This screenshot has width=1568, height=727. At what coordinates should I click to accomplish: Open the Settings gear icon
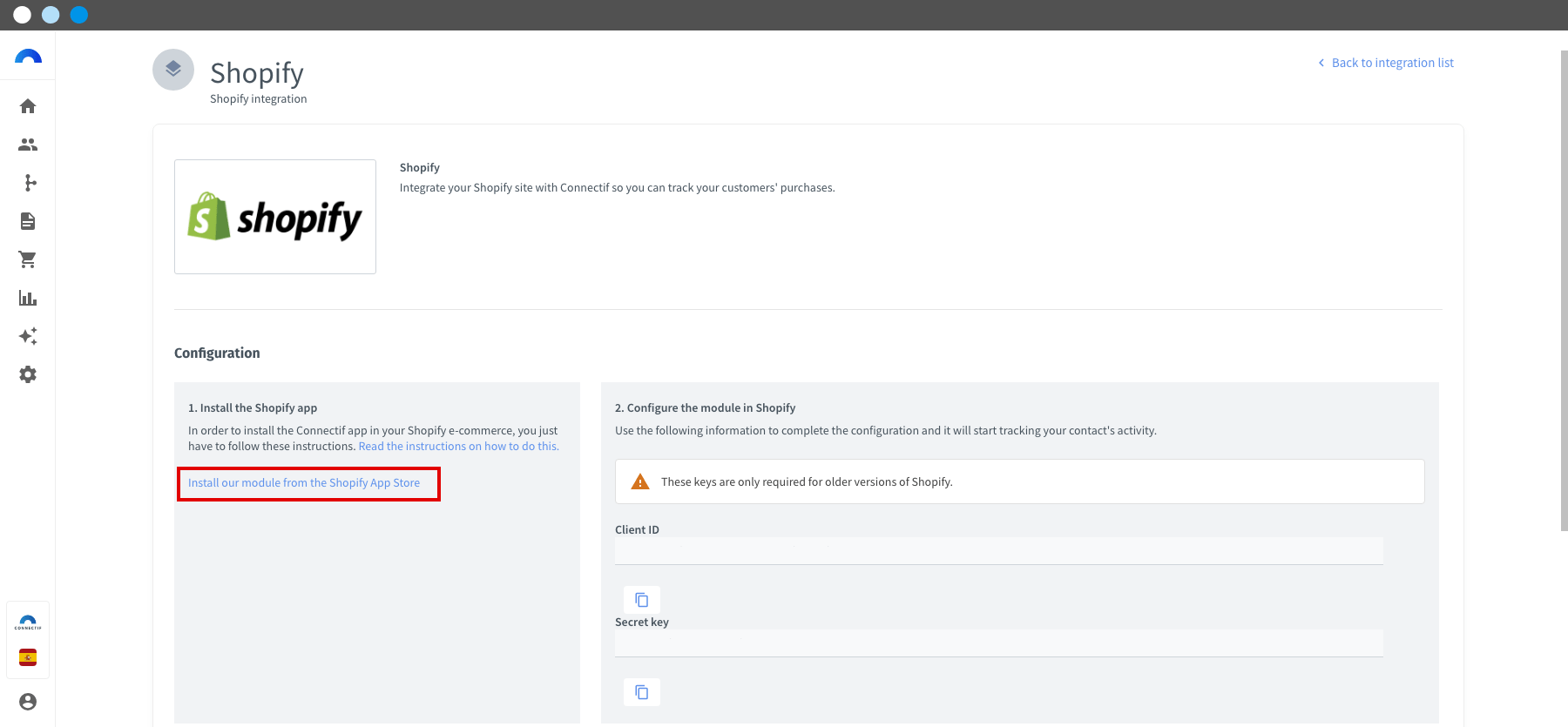pos(28,374)
